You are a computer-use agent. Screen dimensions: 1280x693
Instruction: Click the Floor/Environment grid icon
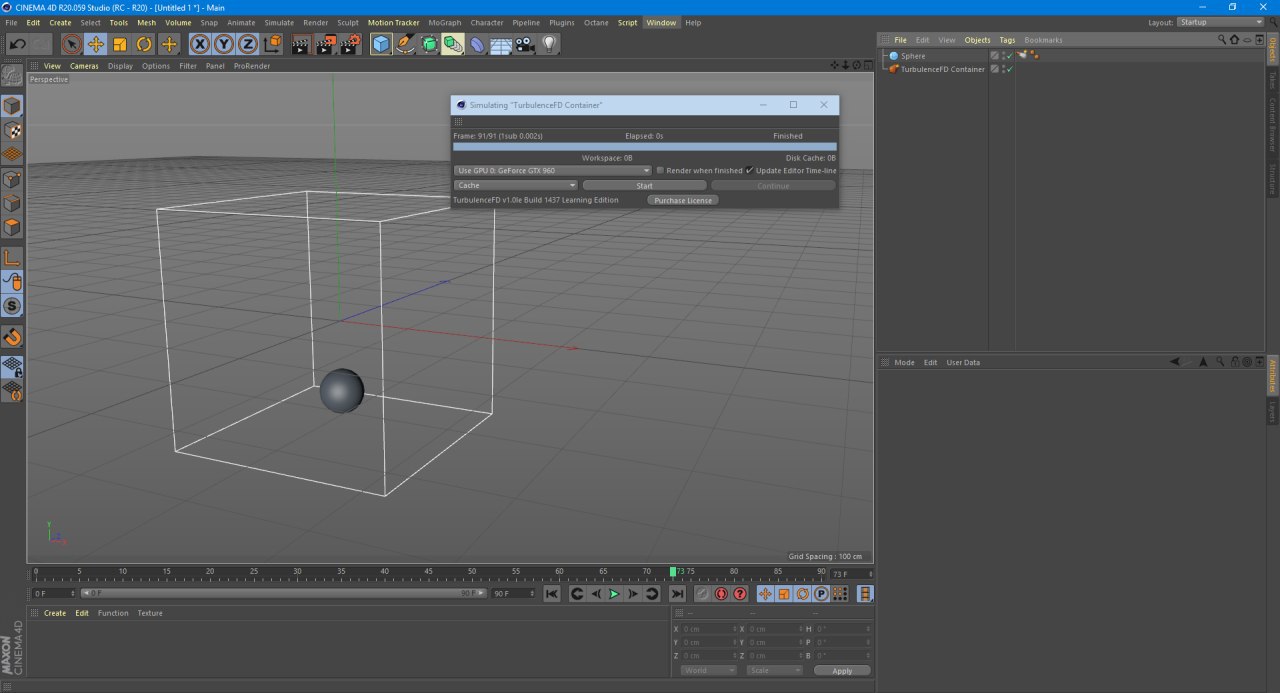(x=501, y=44)
